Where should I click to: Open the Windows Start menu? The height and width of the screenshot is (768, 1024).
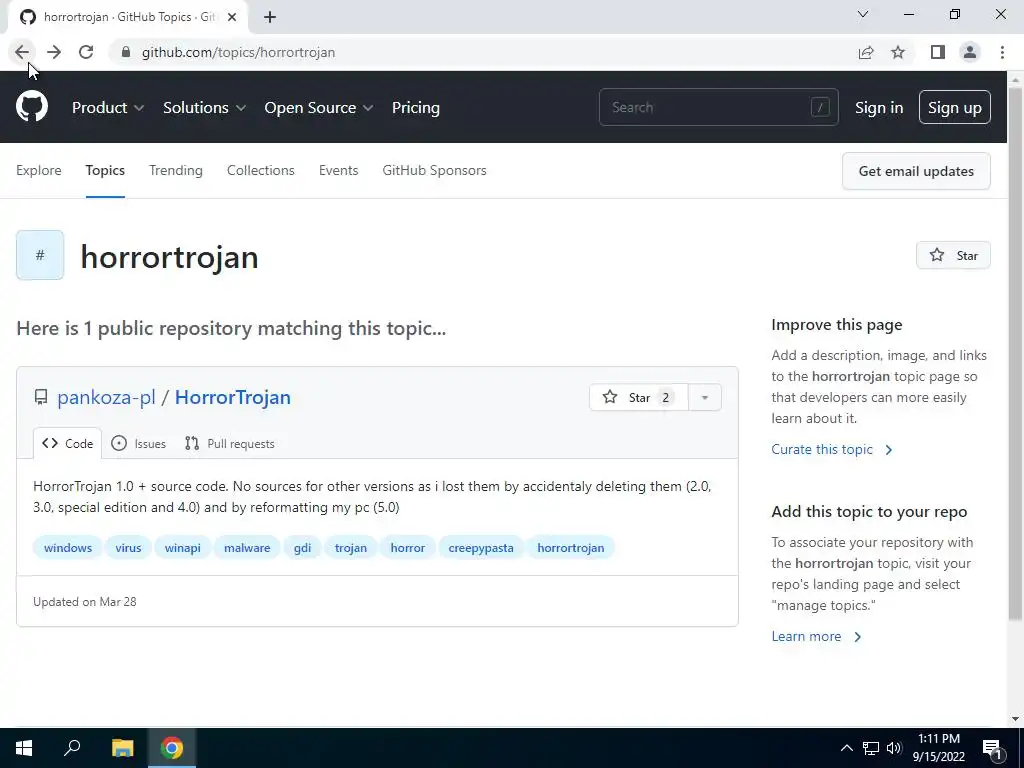click(x=24, y=748)
